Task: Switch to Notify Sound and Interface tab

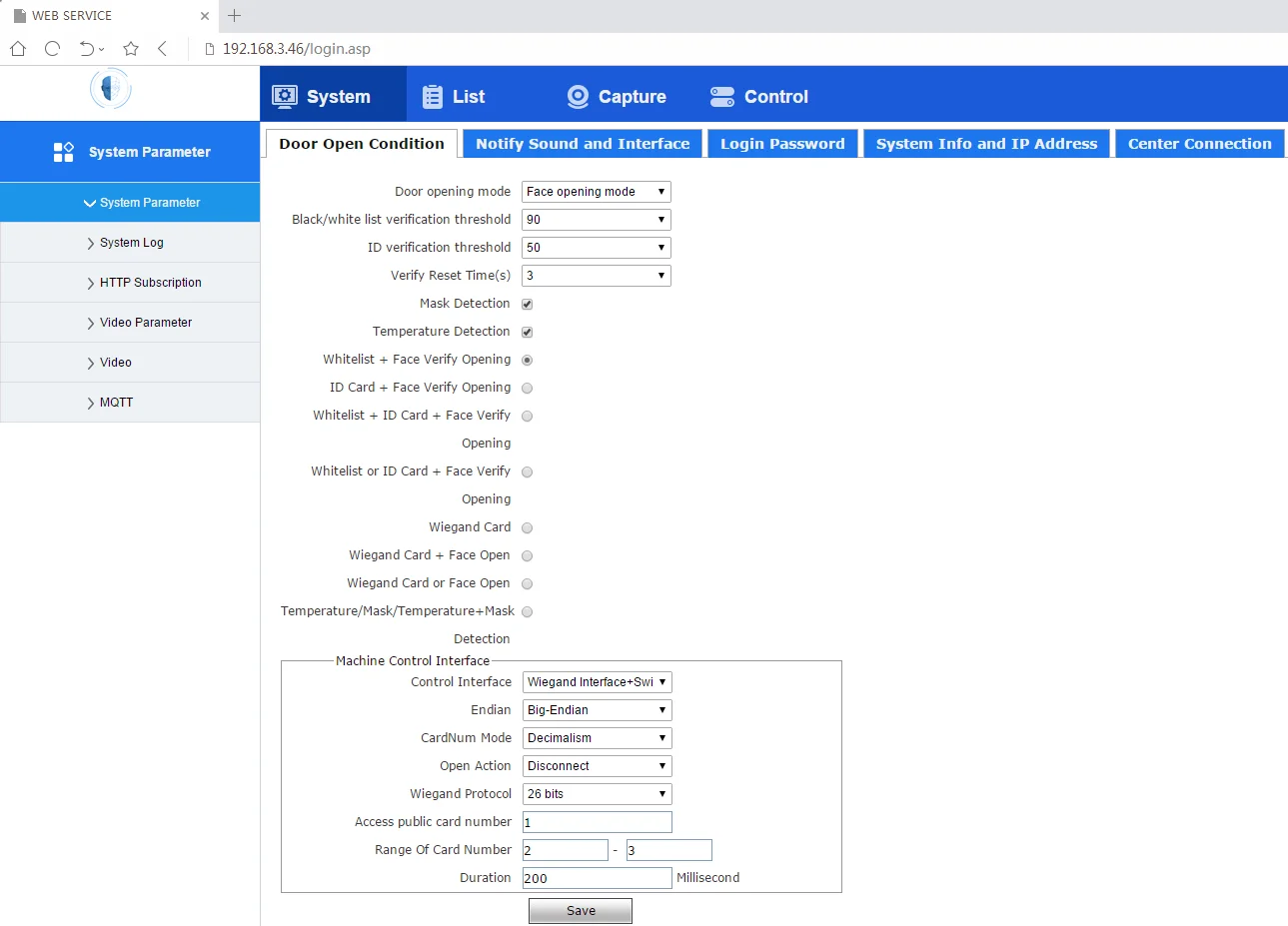Action: (583, 144)
